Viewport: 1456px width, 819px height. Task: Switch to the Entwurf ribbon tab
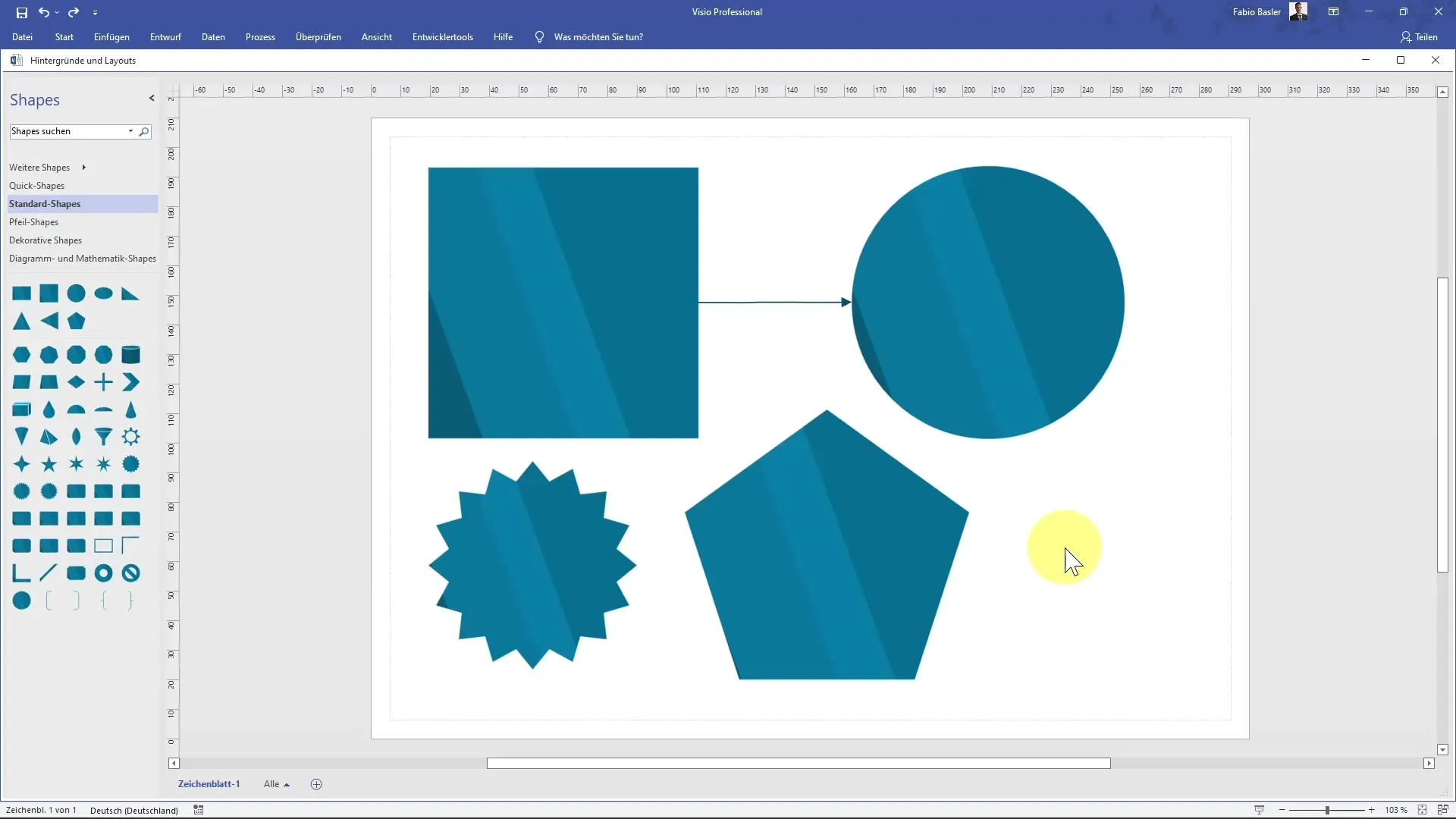coord(165,37)
